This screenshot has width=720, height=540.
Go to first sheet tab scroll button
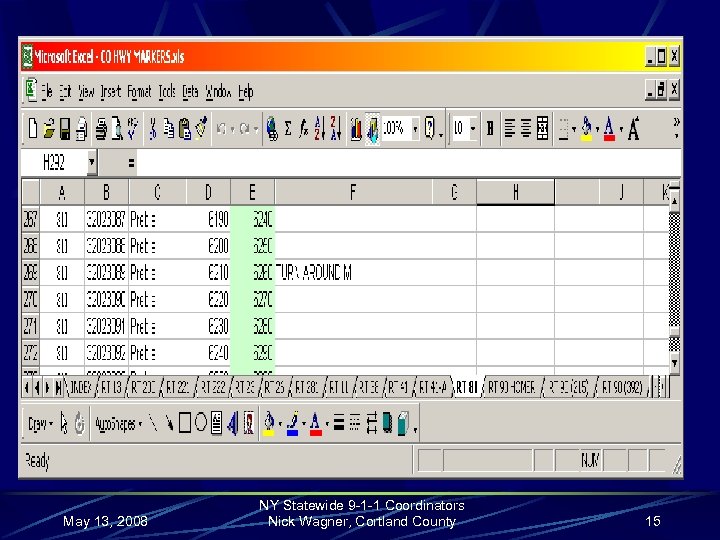(x=27, y=388)
